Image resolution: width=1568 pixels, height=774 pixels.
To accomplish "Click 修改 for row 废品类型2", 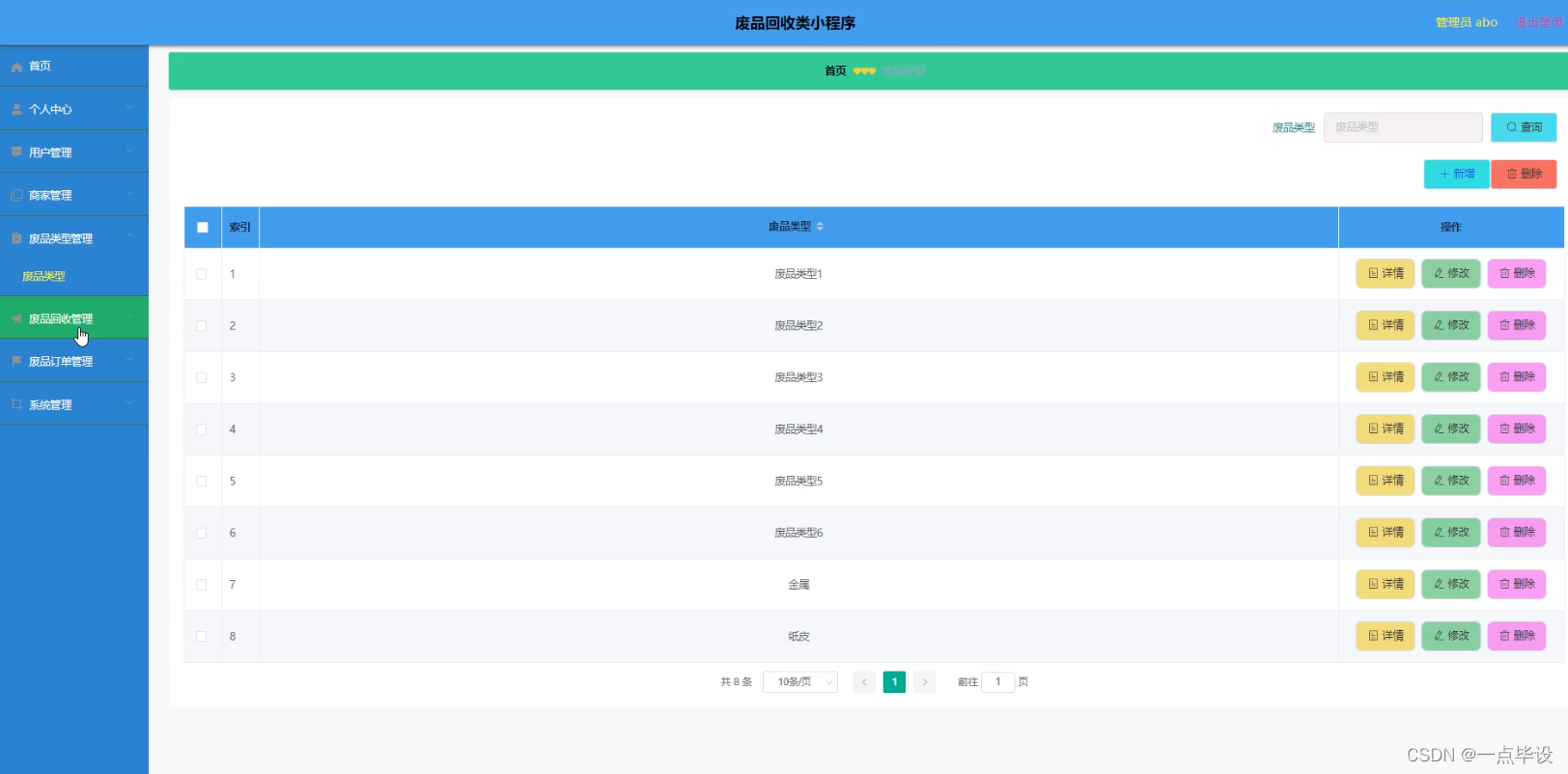I will pyautogui.click(x=1451, y=325).
